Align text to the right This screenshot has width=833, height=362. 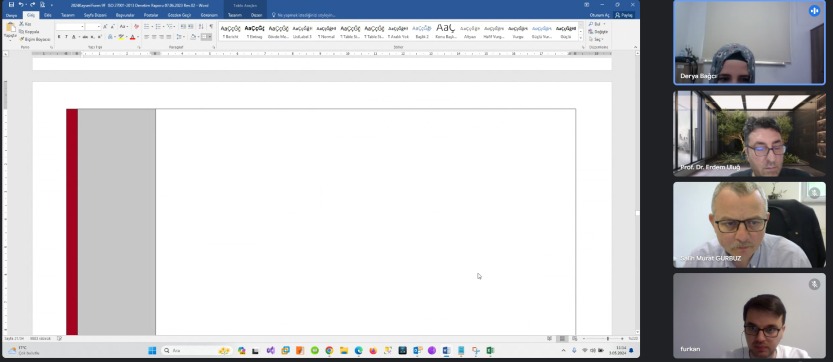click(x=162, y=37)
